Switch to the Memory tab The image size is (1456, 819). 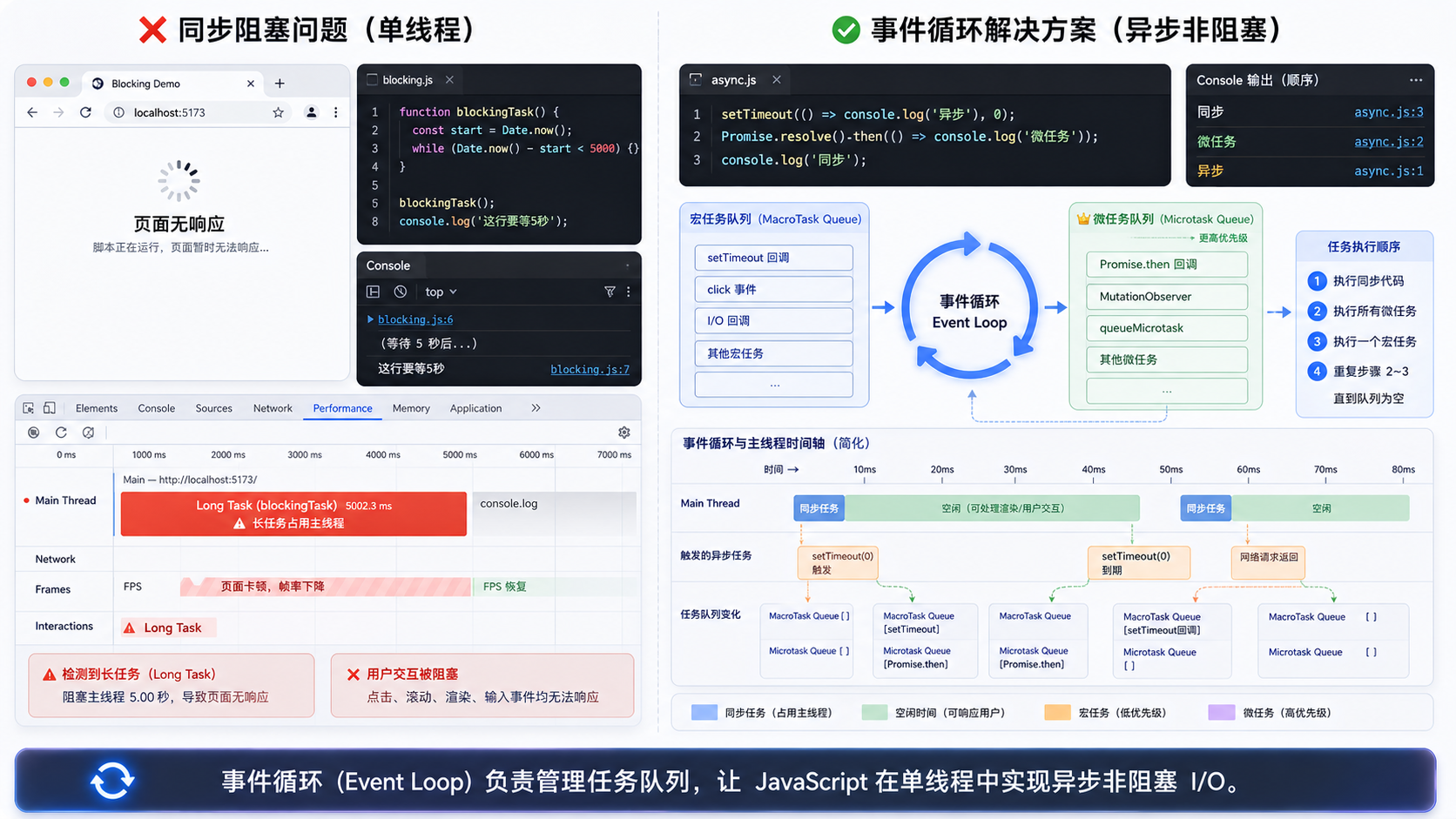click(x=411, y=408)
